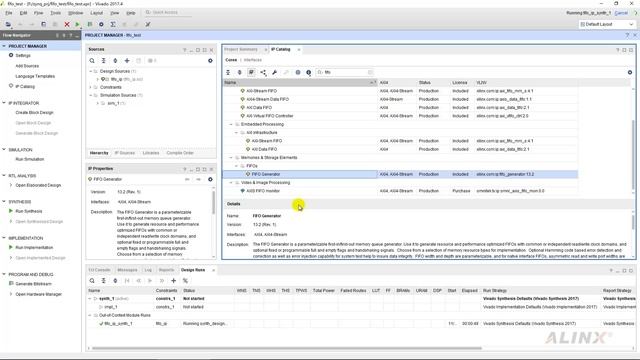
Task: Click the create runs plus icon in Design Runs
Action: [x=173, y=281]
